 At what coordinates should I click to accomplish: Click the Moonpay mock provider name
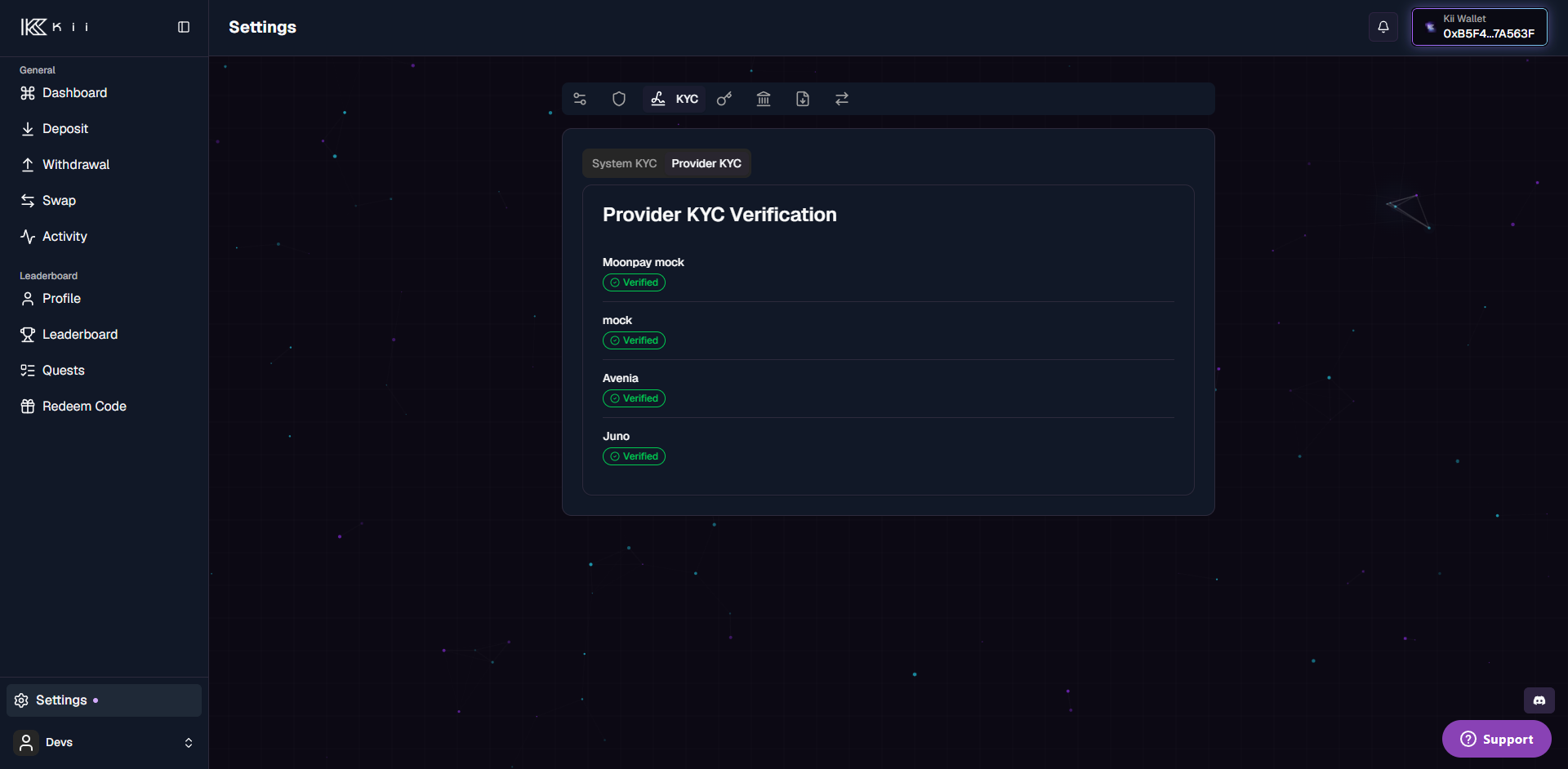point(644,262)
